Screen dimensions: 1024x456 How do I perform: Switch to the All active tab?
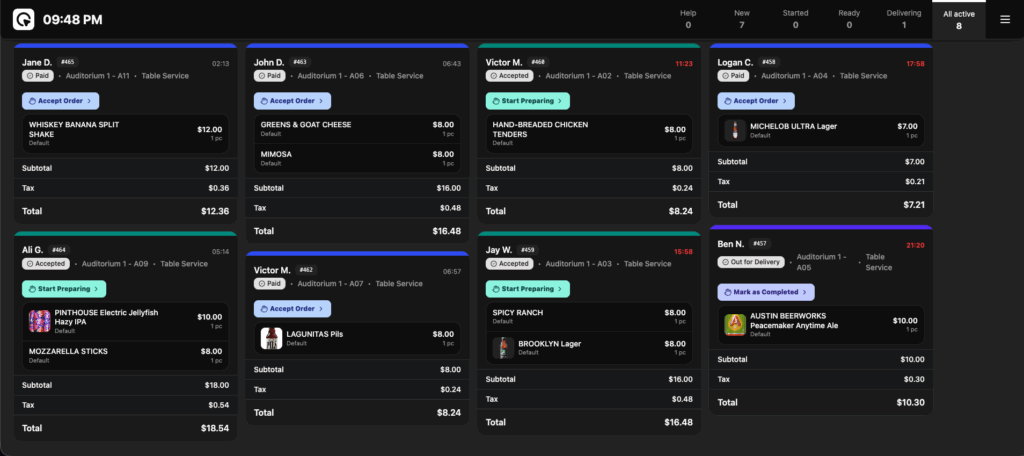click(959, 19)
